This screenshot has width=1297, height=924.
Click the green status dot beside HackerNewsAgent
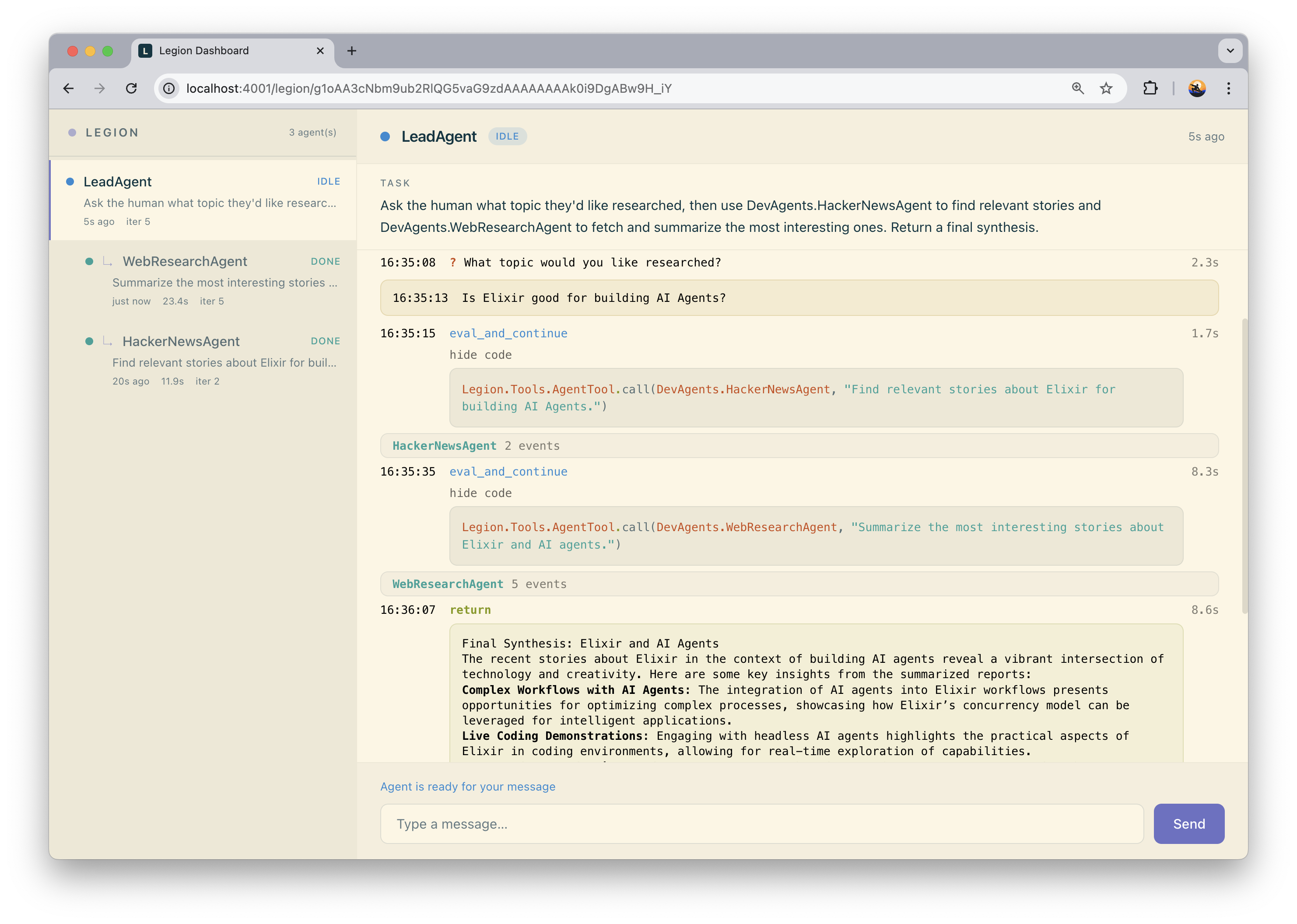[89, 341]
